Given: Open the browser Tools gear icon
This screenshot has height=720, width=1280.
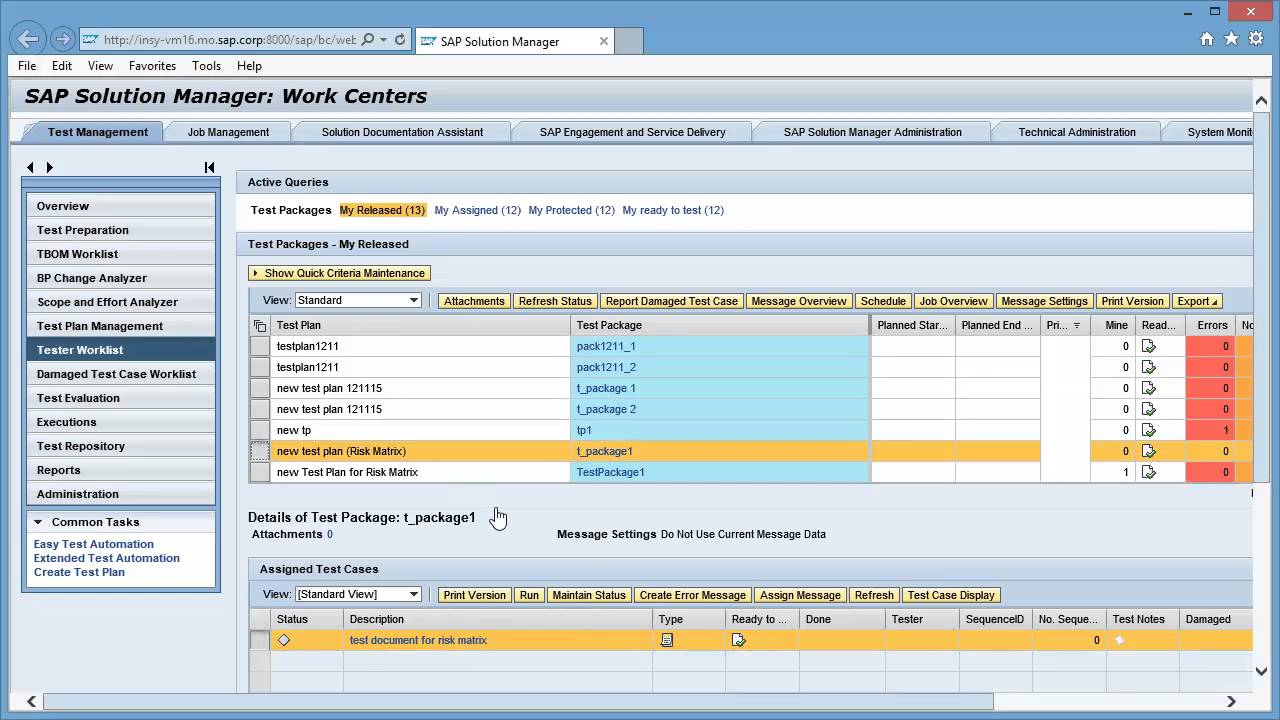Looking at the screenshot, I should 1256,39.
